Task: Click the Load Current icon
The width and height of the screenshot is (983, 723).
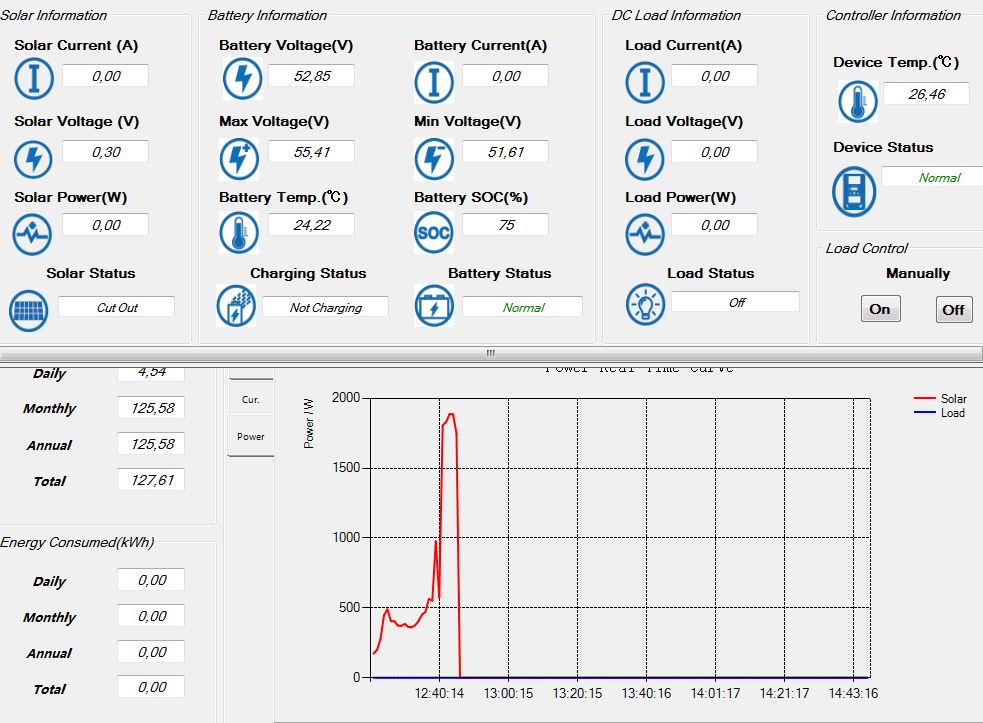Action: coord(645,81)
